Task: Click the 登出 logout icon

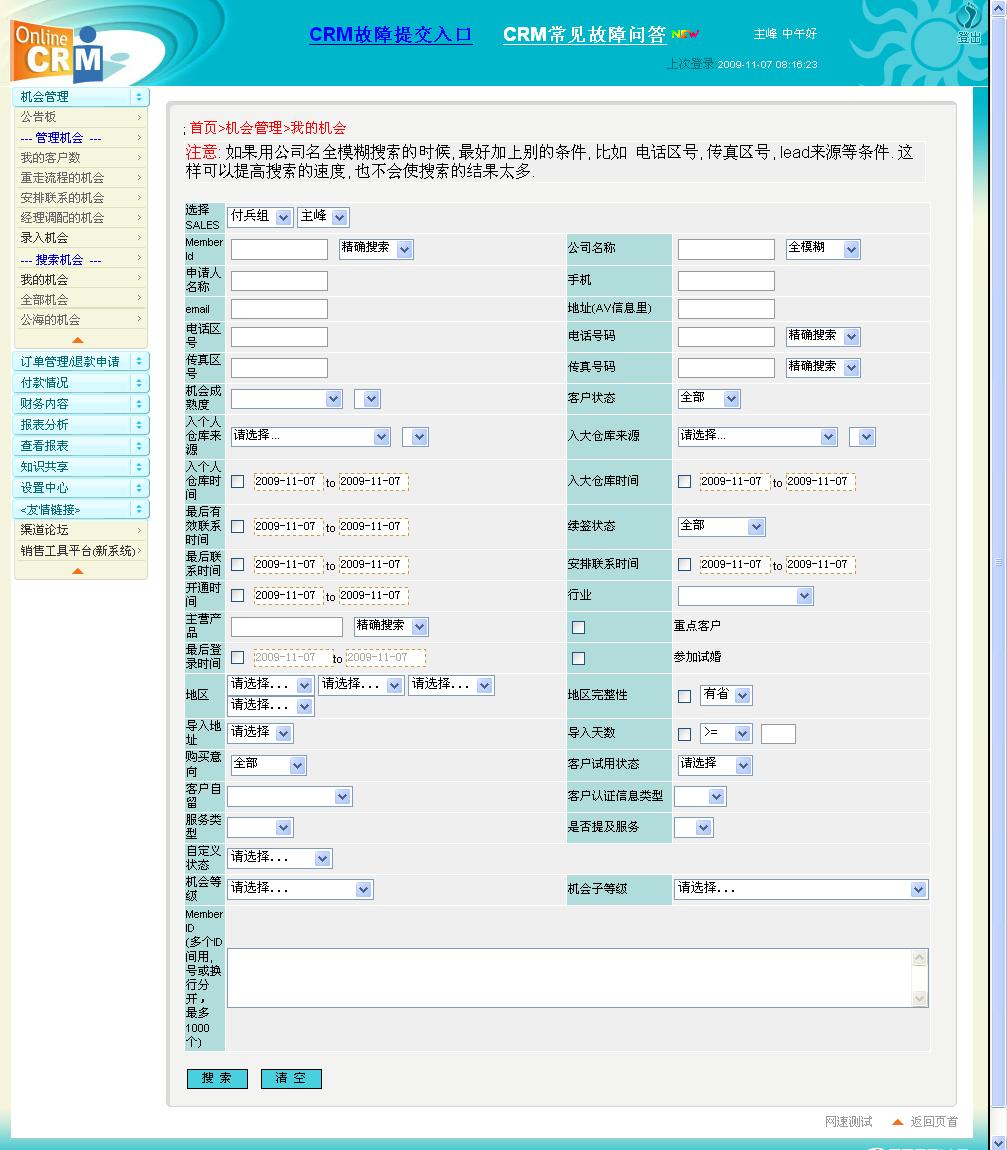Action: pos(969,23)
